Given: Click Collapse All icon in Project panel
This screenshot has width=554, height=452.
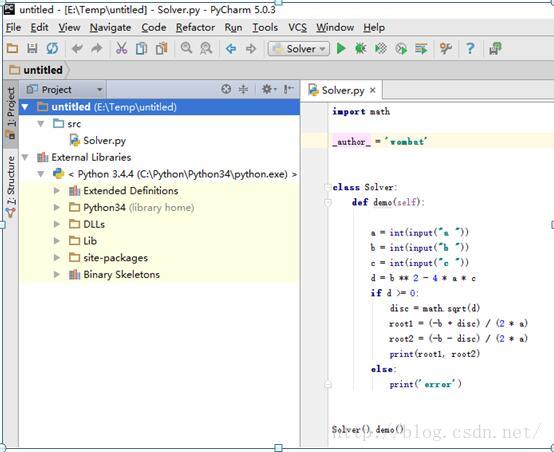Looking at the screenshot, I should [243, 89].
